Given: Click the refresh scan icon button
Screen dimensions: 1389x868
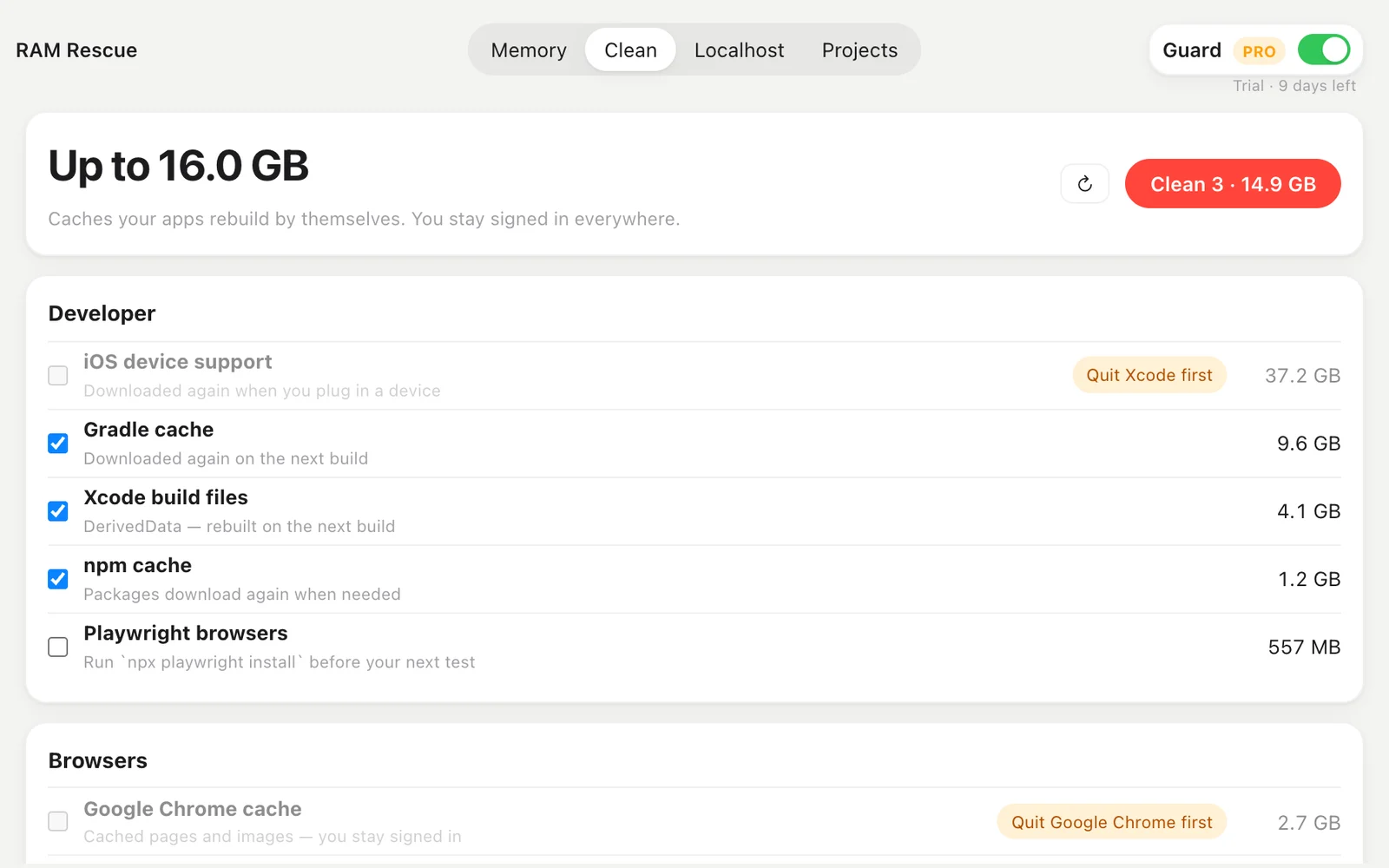Looking at the screenshot, I should point(1084,184).
